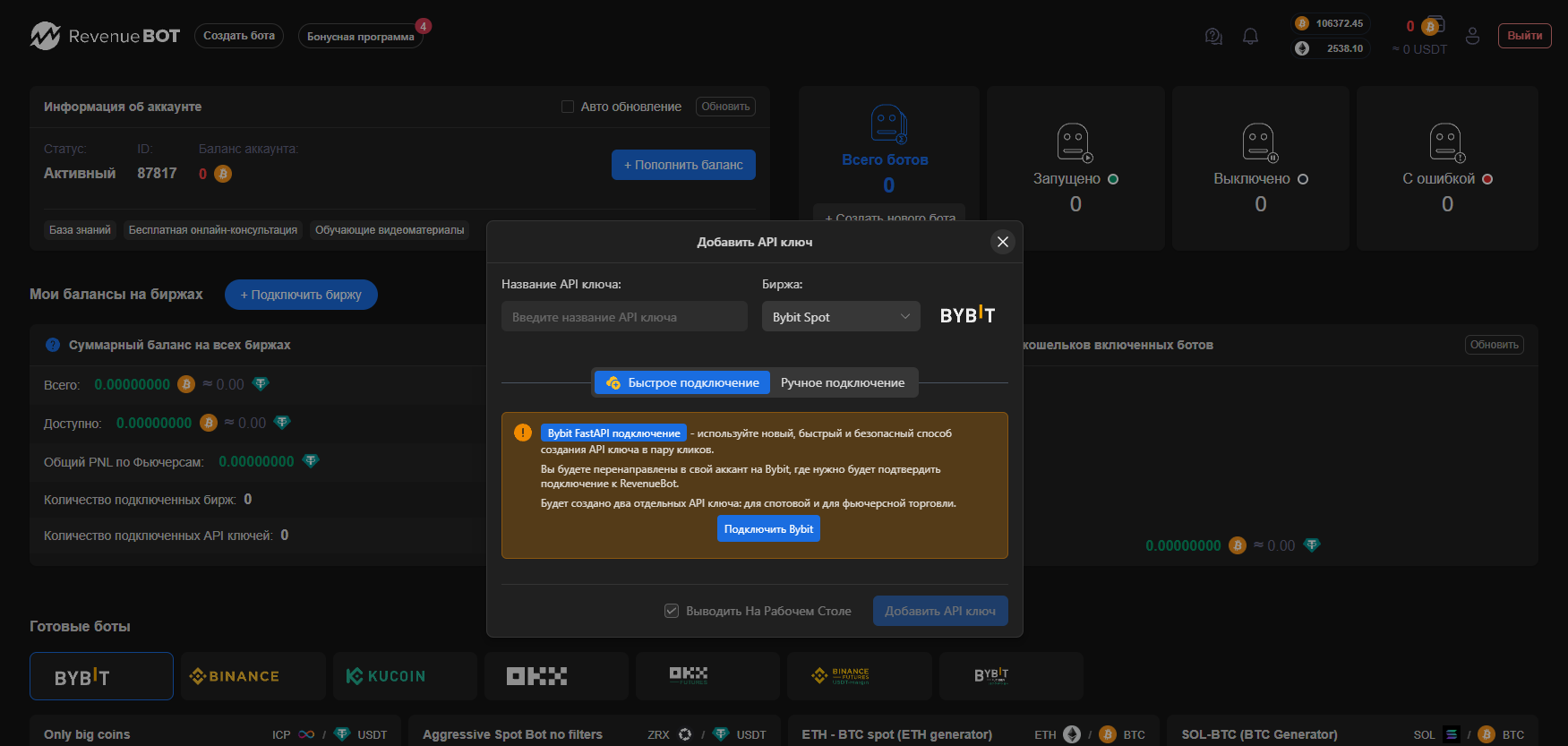This screenshot has width=1568, height=746.
Task: Click the Всего ботов robot icon
Action: point(888,124)
